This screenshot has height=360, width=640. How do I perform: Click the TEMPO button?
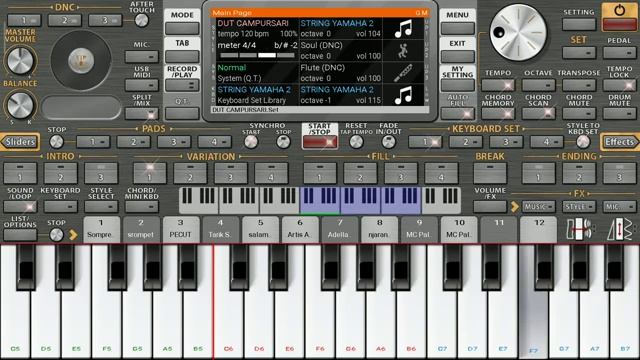(x=498, y=85)
